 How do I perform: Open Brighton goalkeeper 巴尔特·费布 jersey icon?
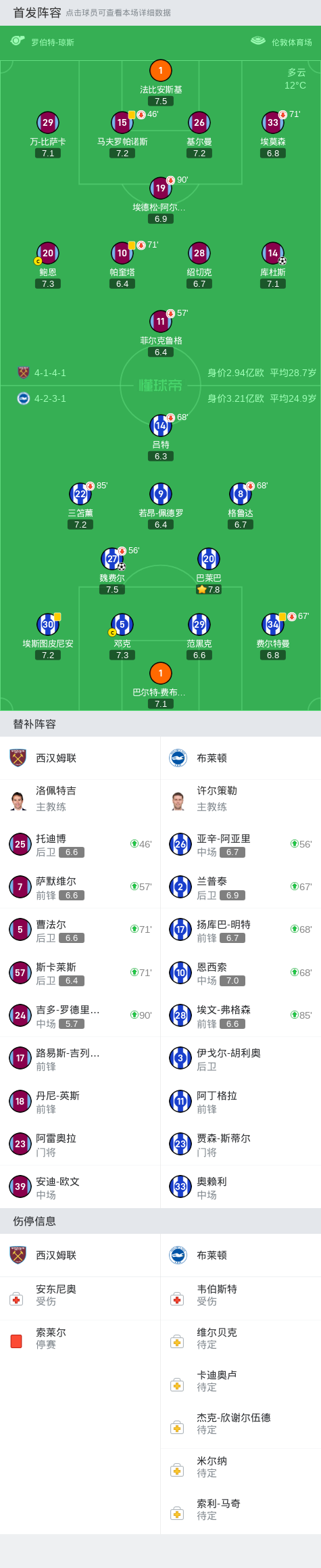coord(160,673)
